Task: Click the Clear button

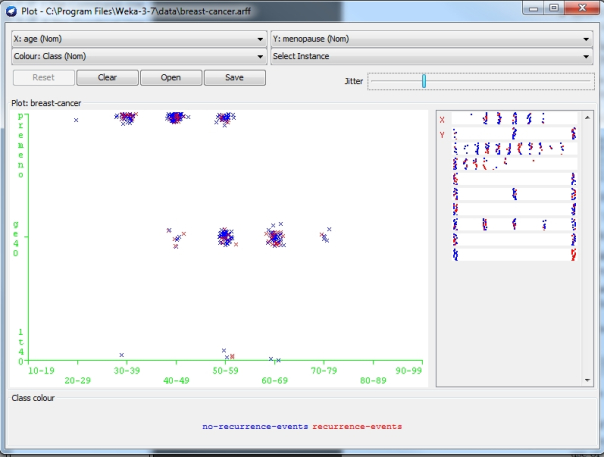Action: [107, 77]
